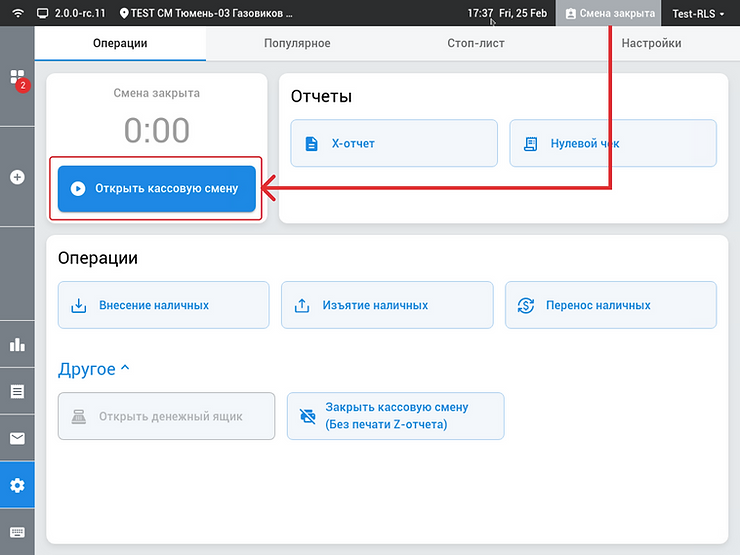Click the Wi-Fi status icon
The height and width of the screenshot is (555, 740).
click(17, 13)
